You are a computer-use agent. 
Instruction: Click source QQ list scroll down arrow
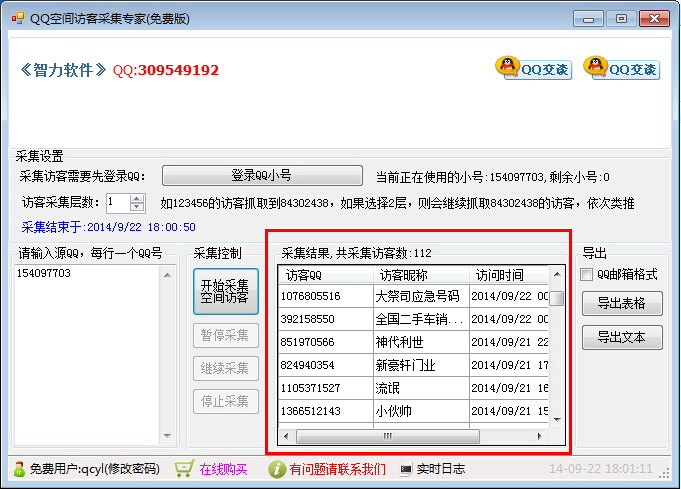pos(167,435)
